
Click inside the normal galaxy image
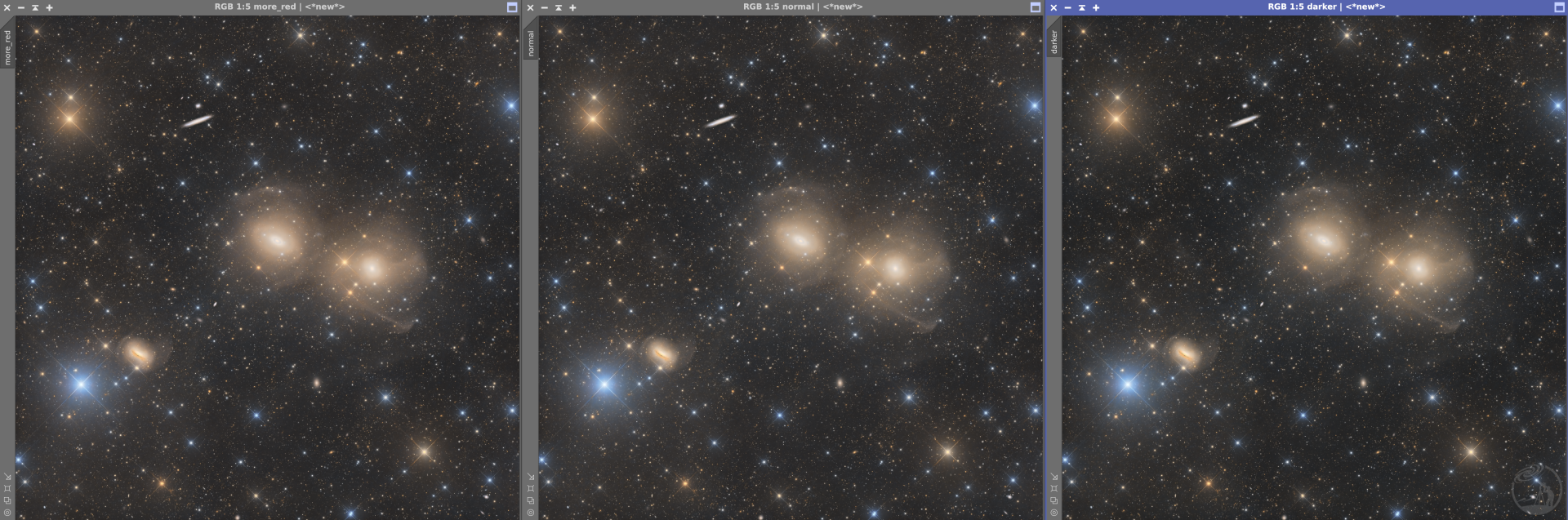(791, 267)
